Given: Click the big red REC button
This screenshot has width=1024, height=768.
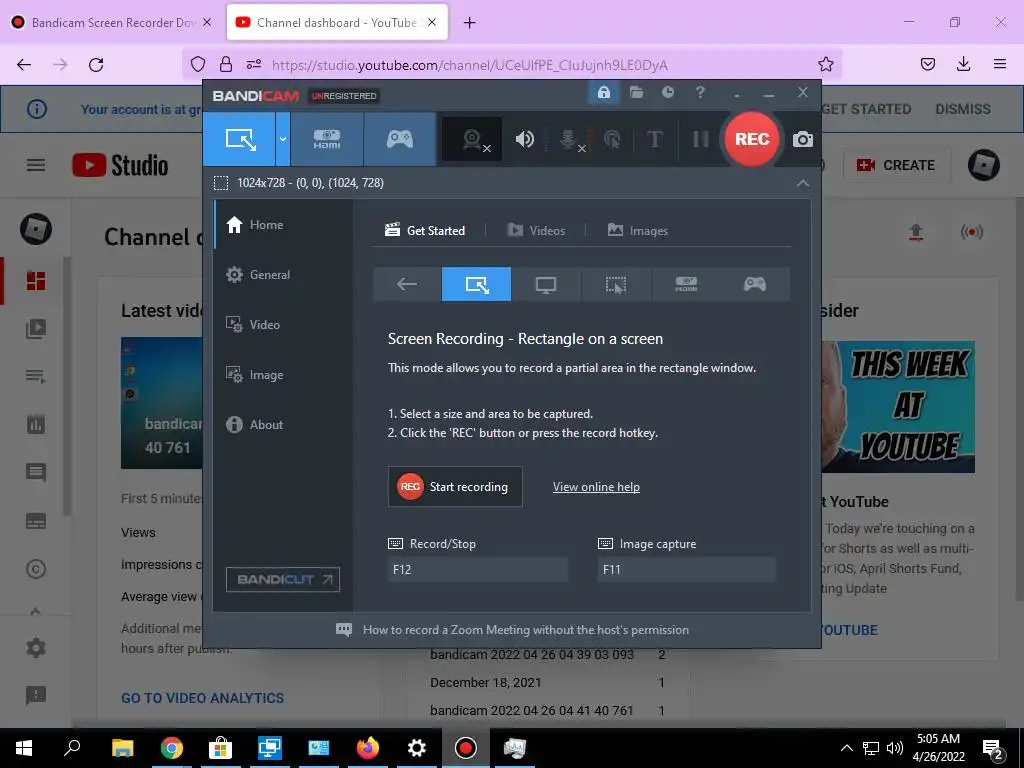Looking at the screenshot, I should tap(752, 139).
